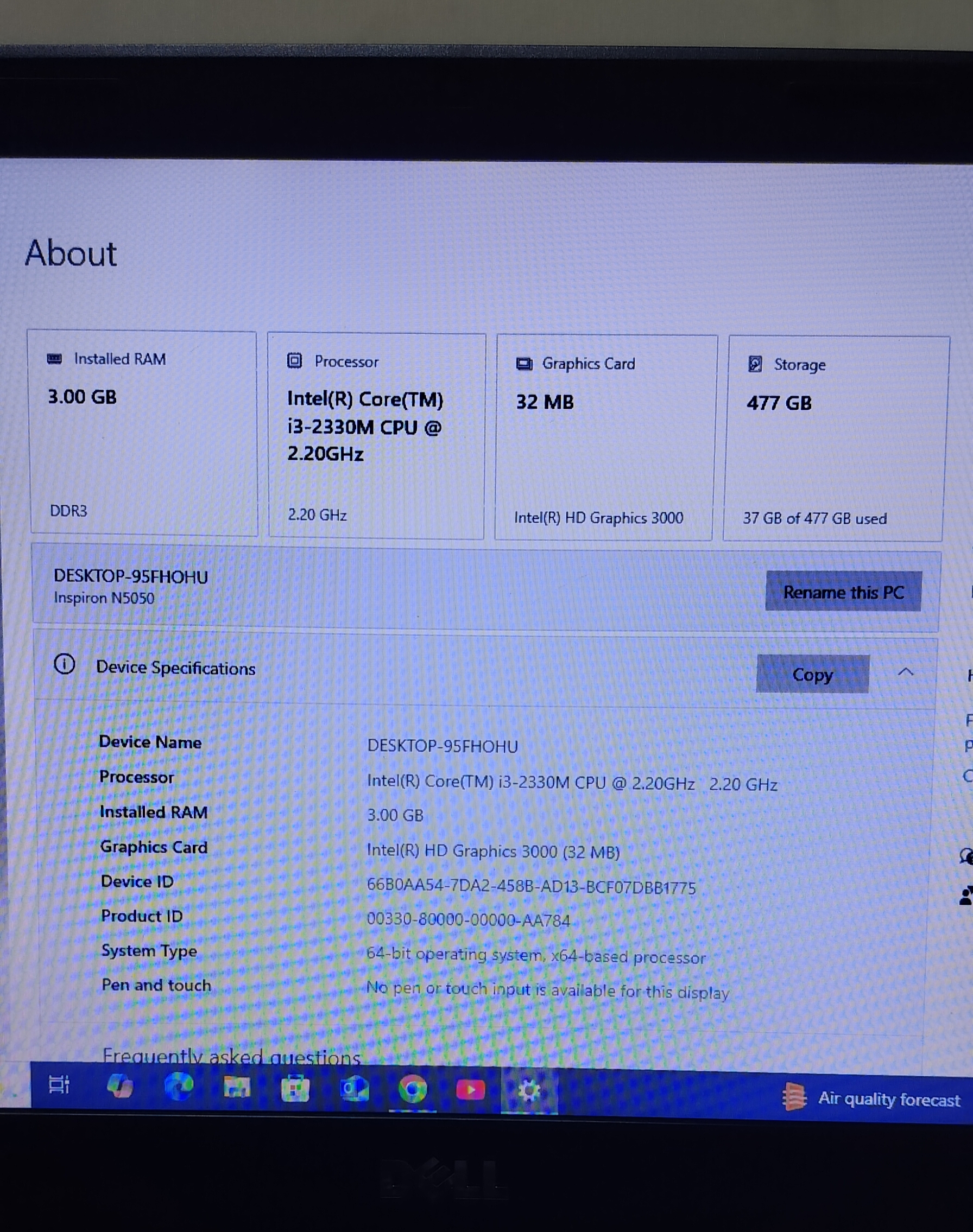Click the Processor icon in the card
Viewport: 973px width, 1232px height.
point(294,360)
